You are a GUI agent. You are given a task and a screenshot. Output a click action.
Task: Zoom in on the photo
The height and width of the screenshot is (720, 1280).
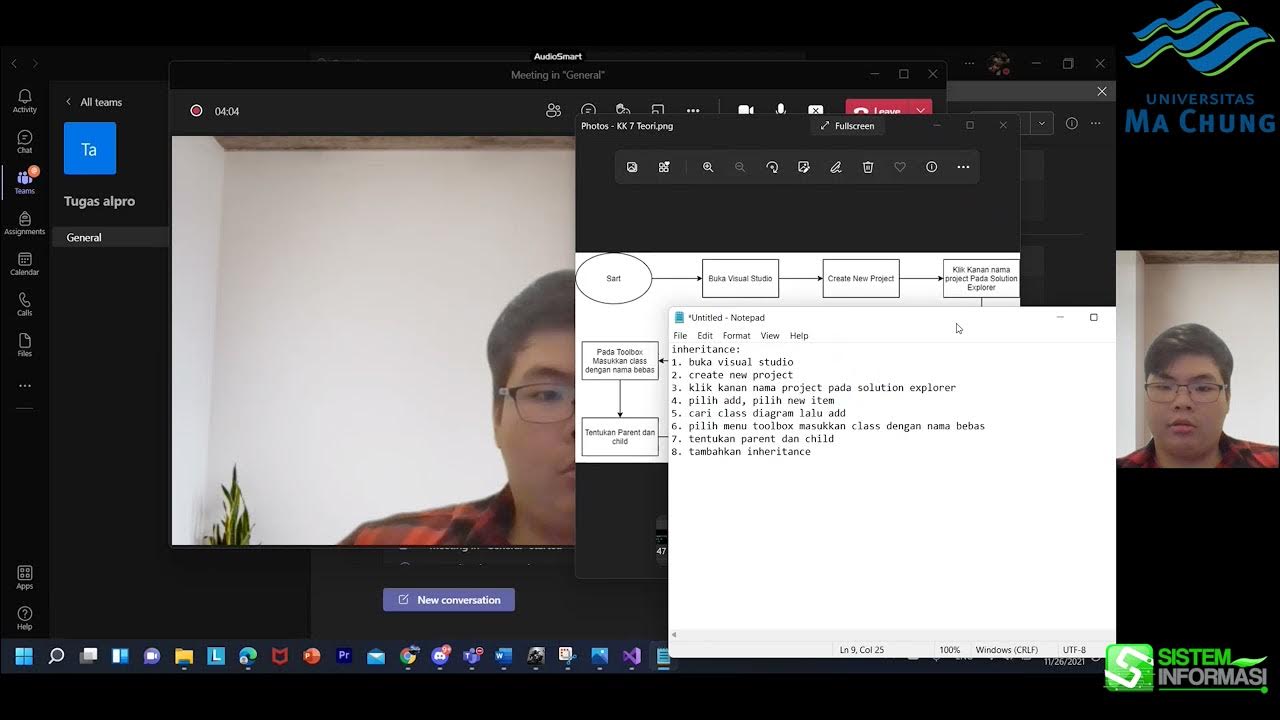pos(708,167)
